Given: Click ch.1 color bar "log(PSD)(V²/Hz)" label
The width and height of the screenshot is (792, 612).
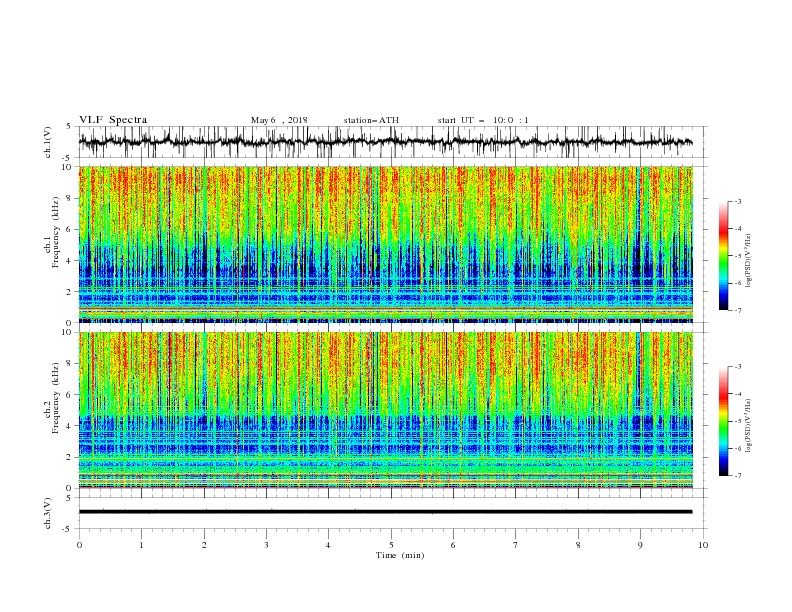Looking at the screenshot, I should pyautogui.click(x=749, y=261).
